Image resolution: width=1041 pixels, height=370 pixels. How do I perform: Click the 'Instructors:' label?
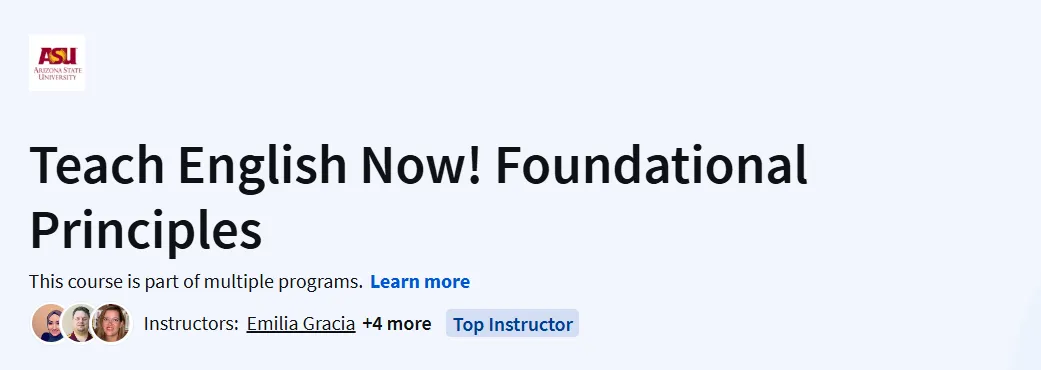pyautogui.click(x=191, y=324)
